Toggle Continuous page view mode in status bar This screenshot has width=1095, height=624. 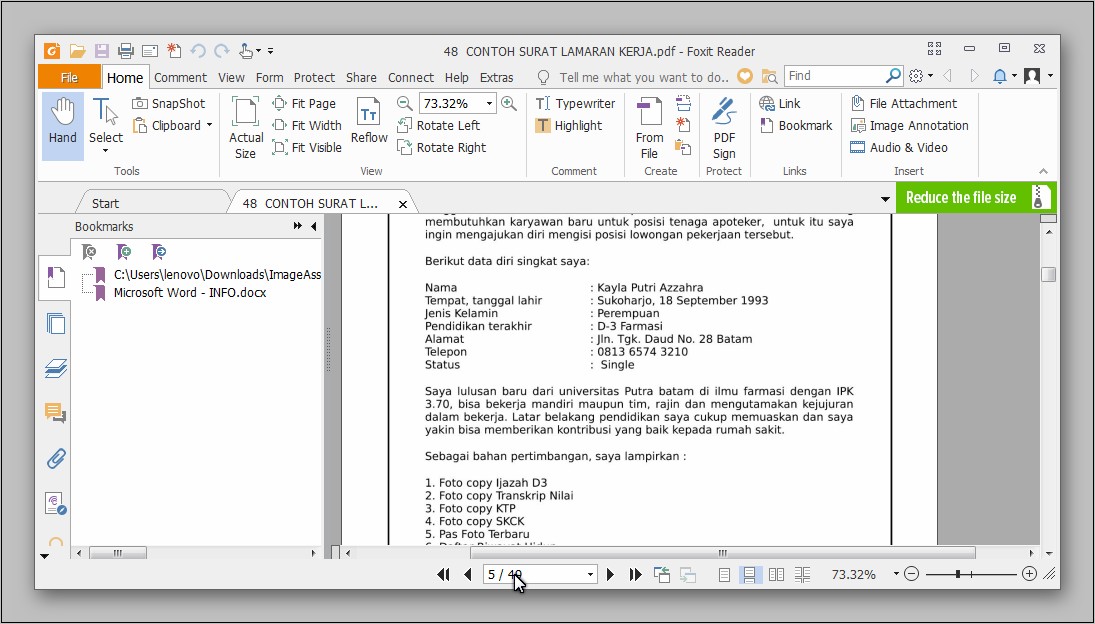[749, 574]
